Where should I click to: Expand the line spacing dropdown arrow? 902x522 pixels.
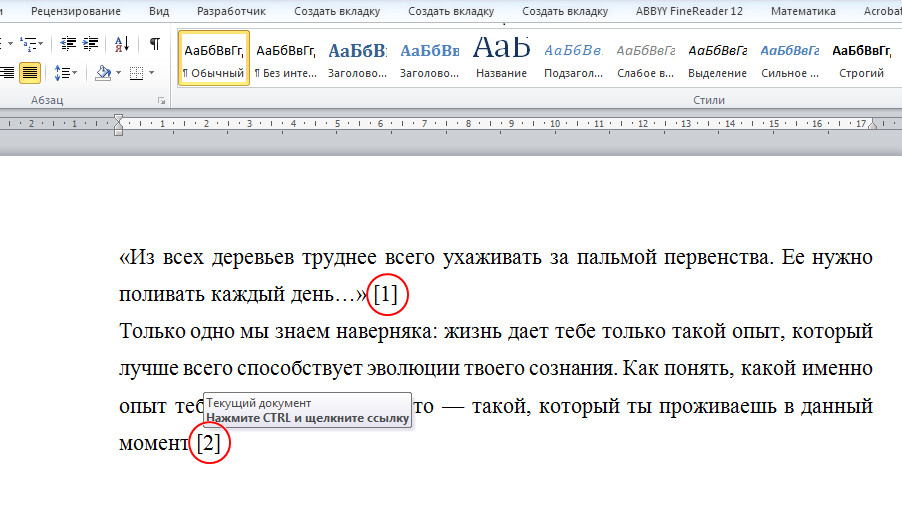[x=75, y=73]
